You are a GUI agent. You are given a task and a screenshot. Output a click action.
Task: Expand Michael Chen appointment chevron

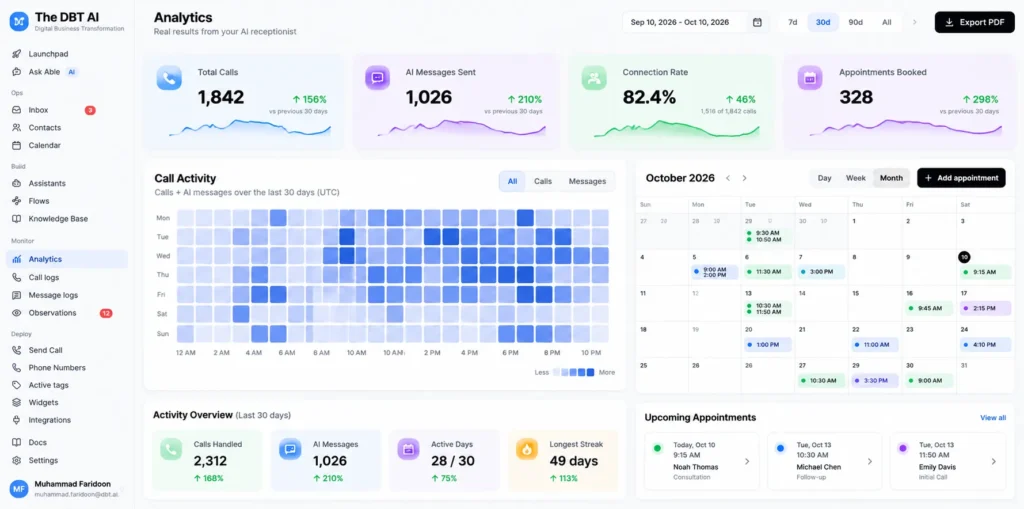coord(870,461)
